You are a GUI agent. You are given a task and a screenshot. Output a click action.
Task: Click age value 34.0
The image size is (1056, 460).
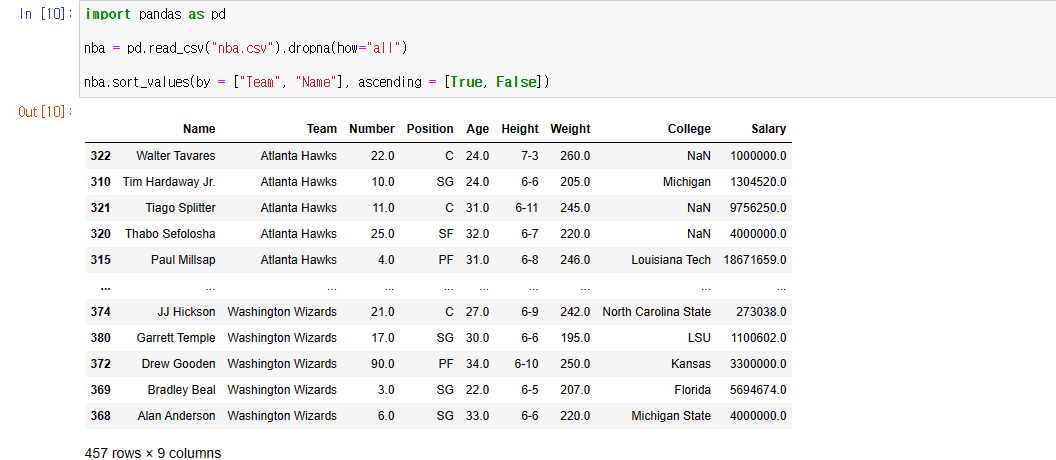(477, 364)
